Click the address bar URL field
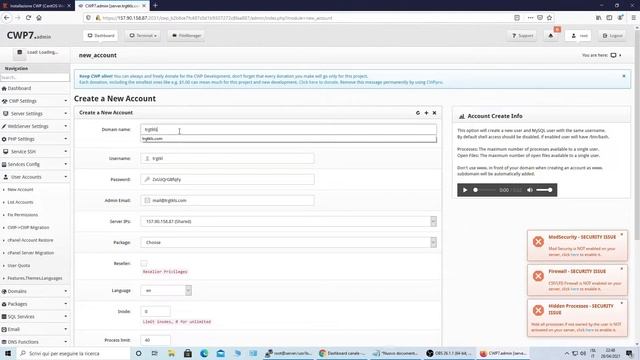The image size is (640, 360). tap(302, 18)
